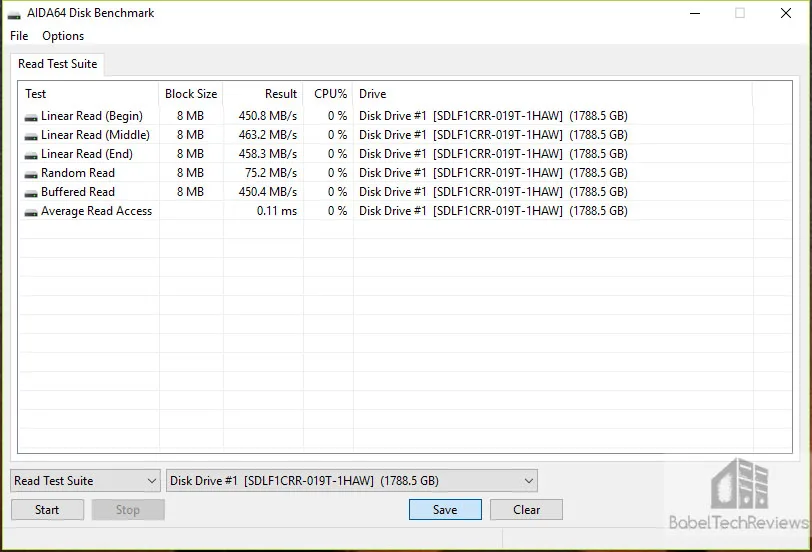
Task: Click the 450.4 MB/s result value
Action: click(x=268, y=192)
